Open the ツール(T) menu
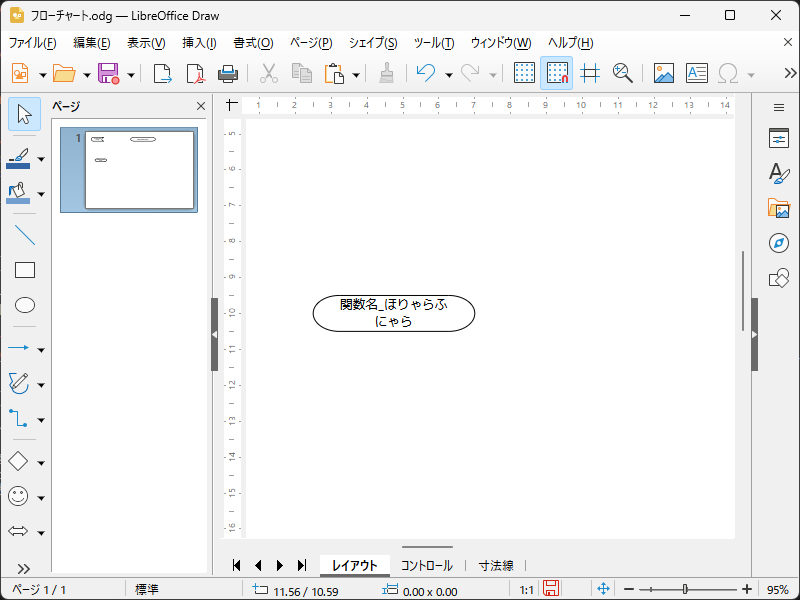This screenshot has height=600, width=800. coord(434,43)
